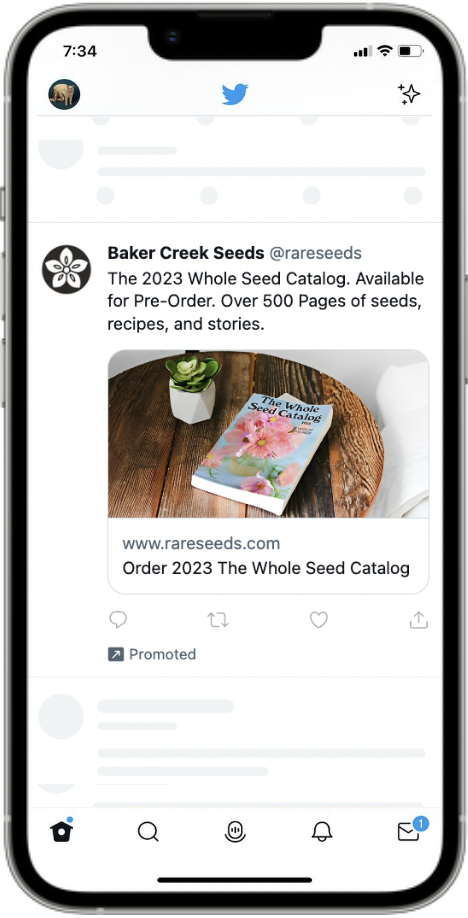Tap the Baker Creek Seeds account name
Screen dimensions: 468x918
point(186,253)
